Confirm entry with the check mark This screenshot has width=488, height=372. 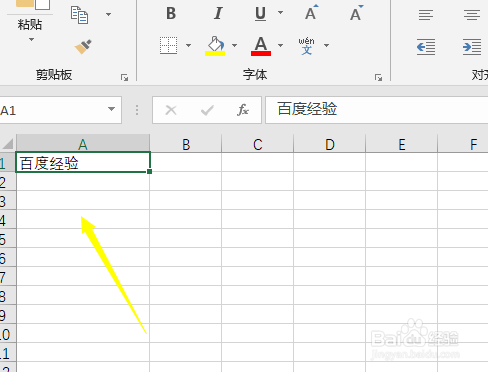(x=207, y=110)
